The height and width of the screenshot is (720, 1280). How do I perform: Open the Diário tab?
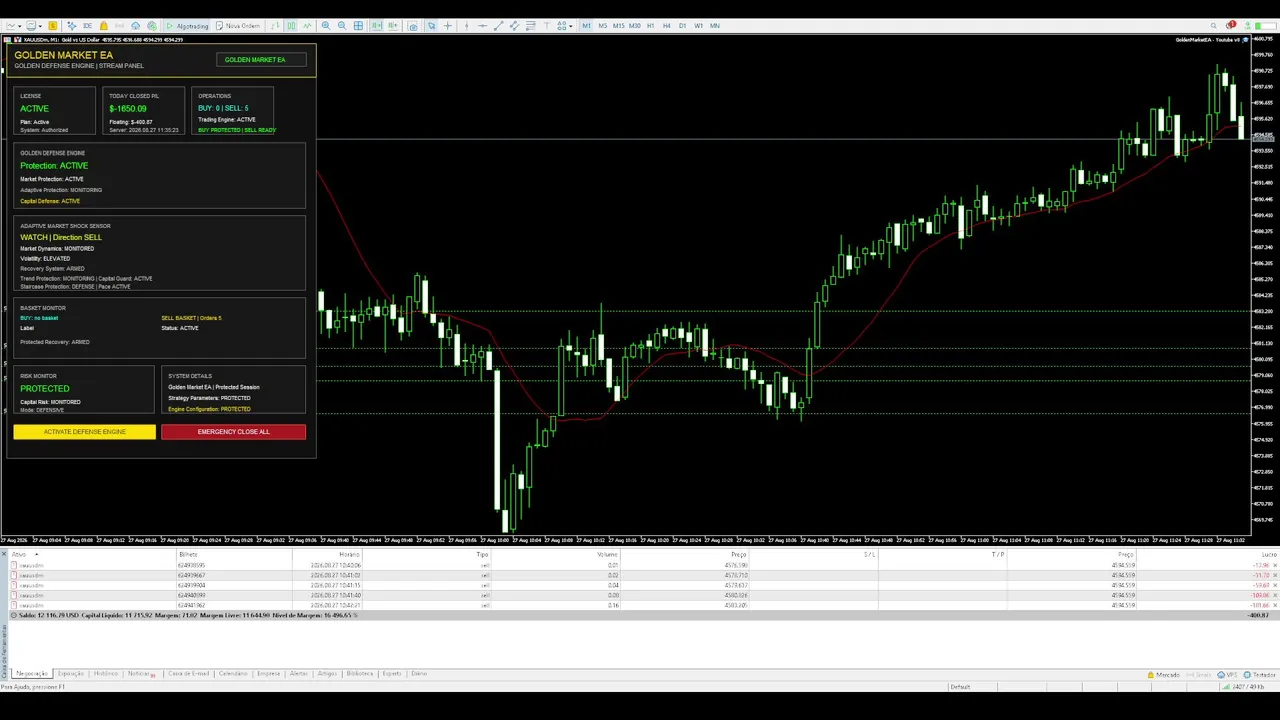tap(419, 674)
